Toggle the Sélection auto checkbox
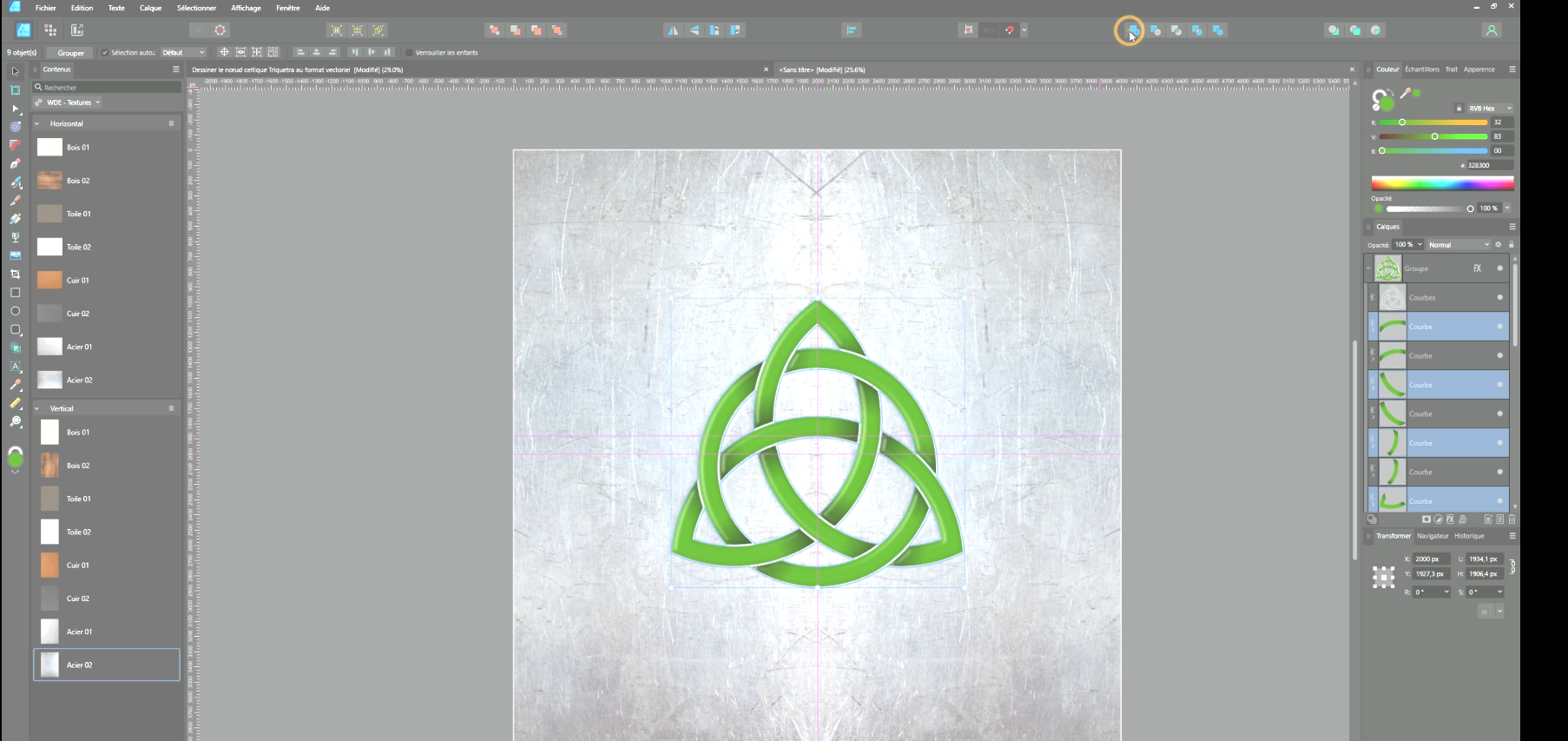This screenshot has height=741, width=1568. tap(105, 53)
